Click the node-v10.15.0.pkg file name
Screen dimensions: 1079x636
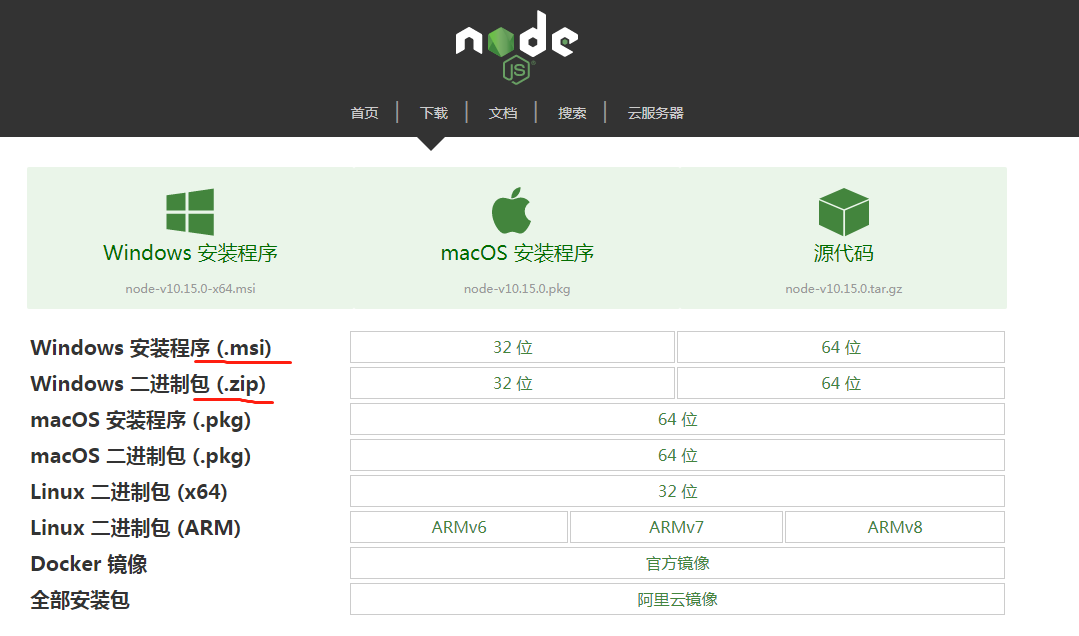pyautogui.click(x=517, y=288)
